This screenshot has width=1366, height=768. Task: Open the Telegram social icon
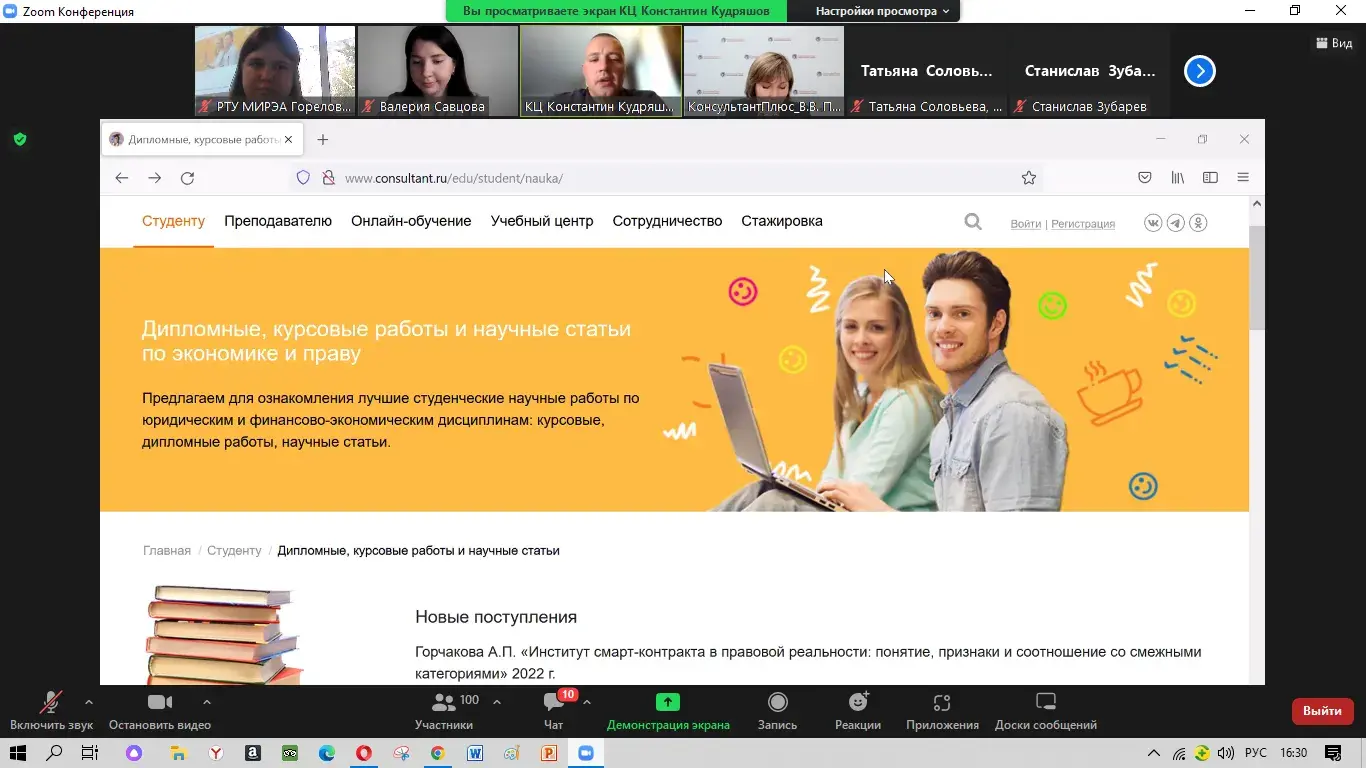[x=1176, y=223]
